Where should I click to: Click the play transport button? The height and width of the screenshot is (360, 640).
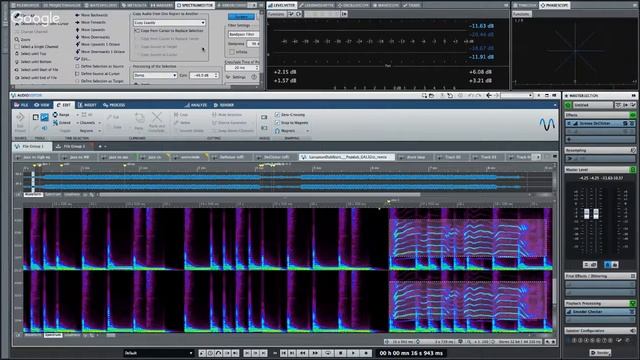[x=353, y=353]
